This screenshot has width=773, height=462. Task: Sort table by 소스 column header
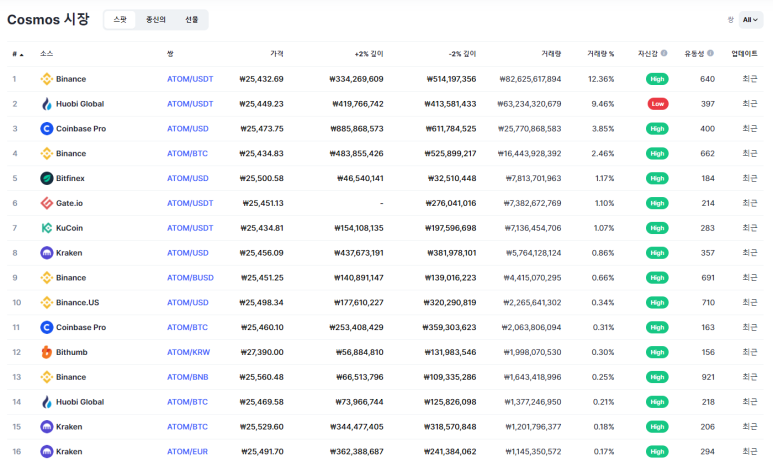click(46, 54)
